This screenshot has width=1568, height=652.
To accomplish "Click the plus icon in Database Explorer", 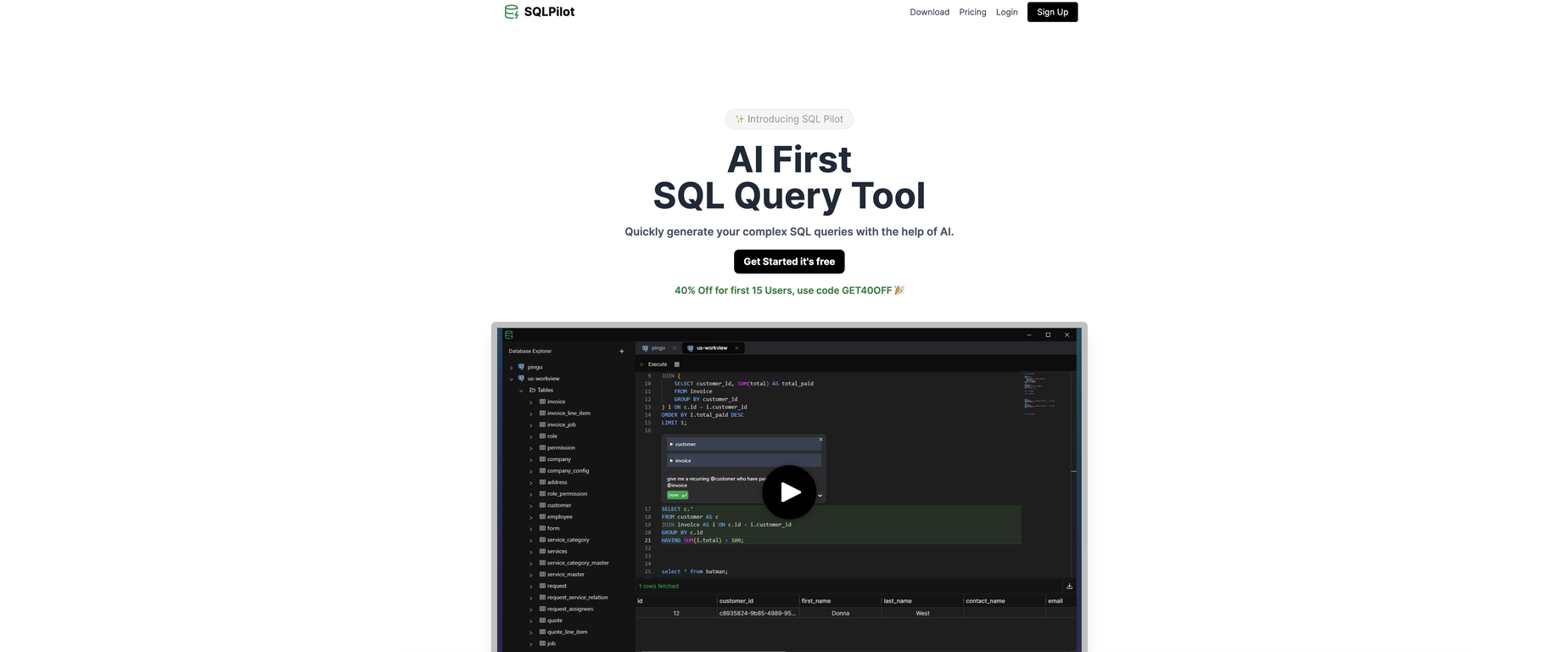I will coord(621,351).
